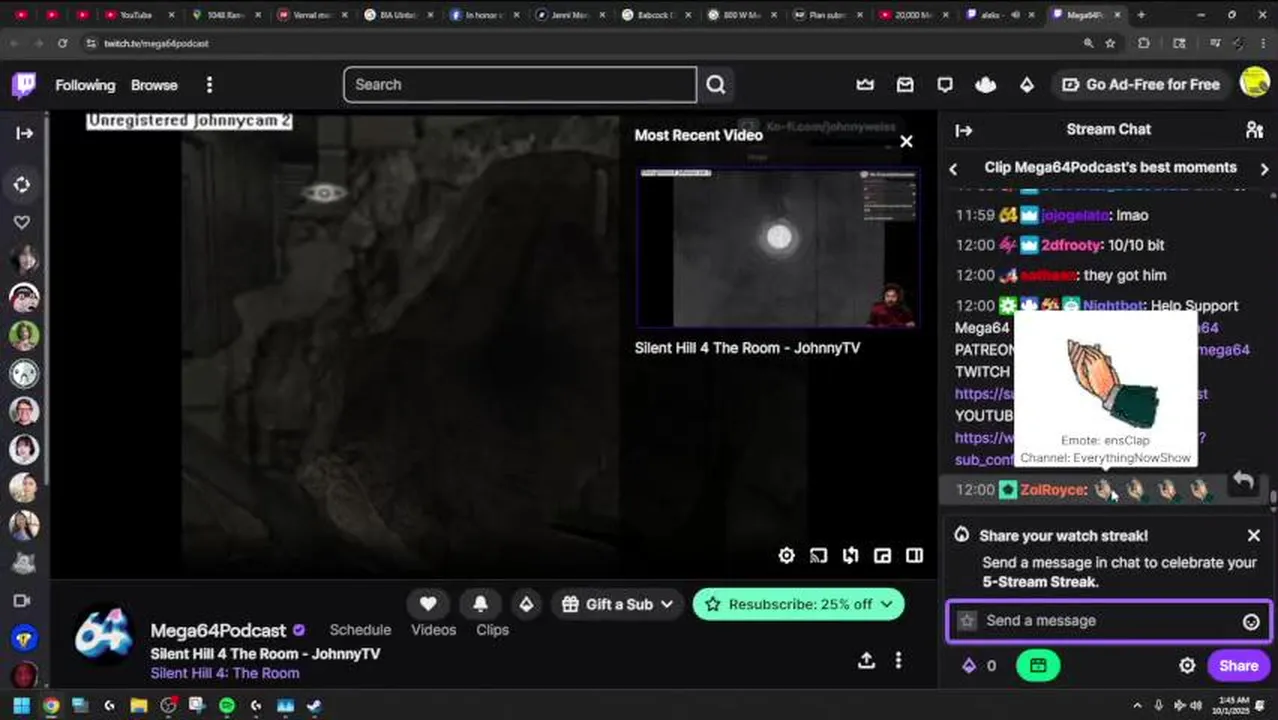
Task: Open the emote picker smiley icon
Action: [x=1251, y=622]
